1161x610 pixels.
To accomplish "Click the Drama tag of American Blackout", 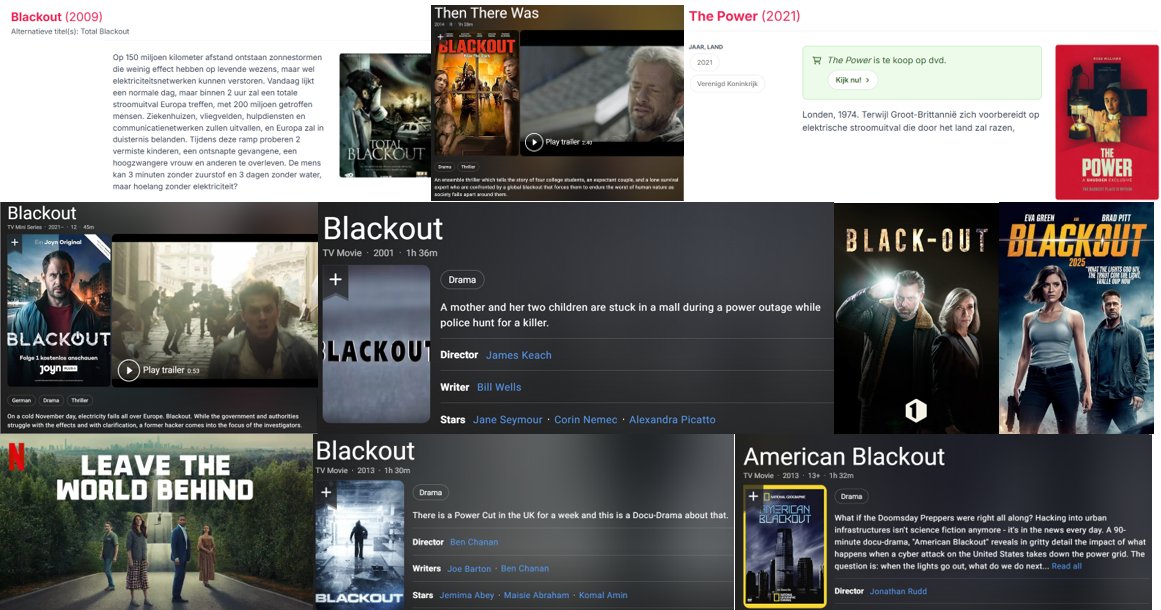I will click(x=851, y=497).
